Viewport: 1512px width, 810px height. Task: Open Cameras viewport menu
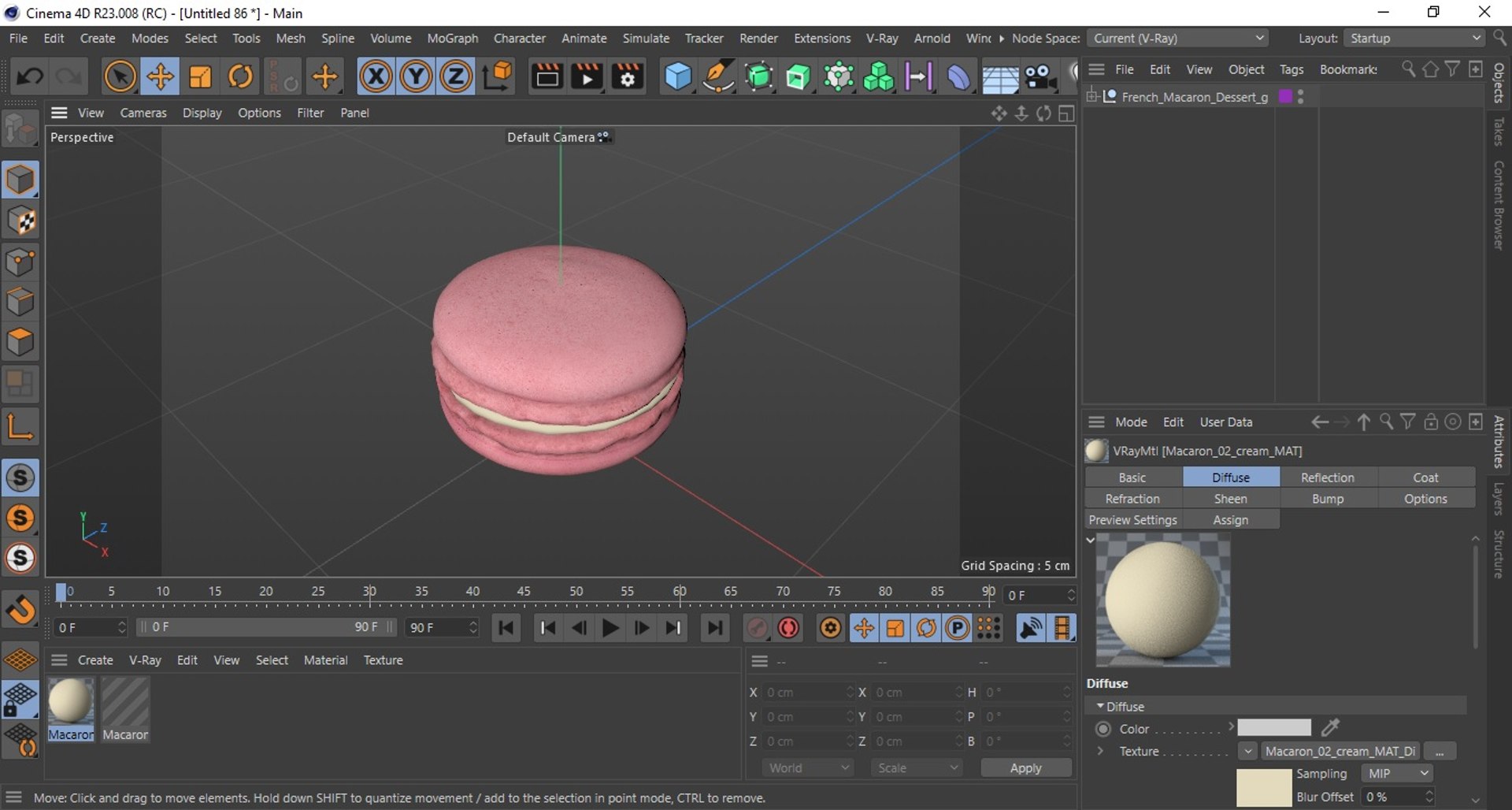pos(143,113)
